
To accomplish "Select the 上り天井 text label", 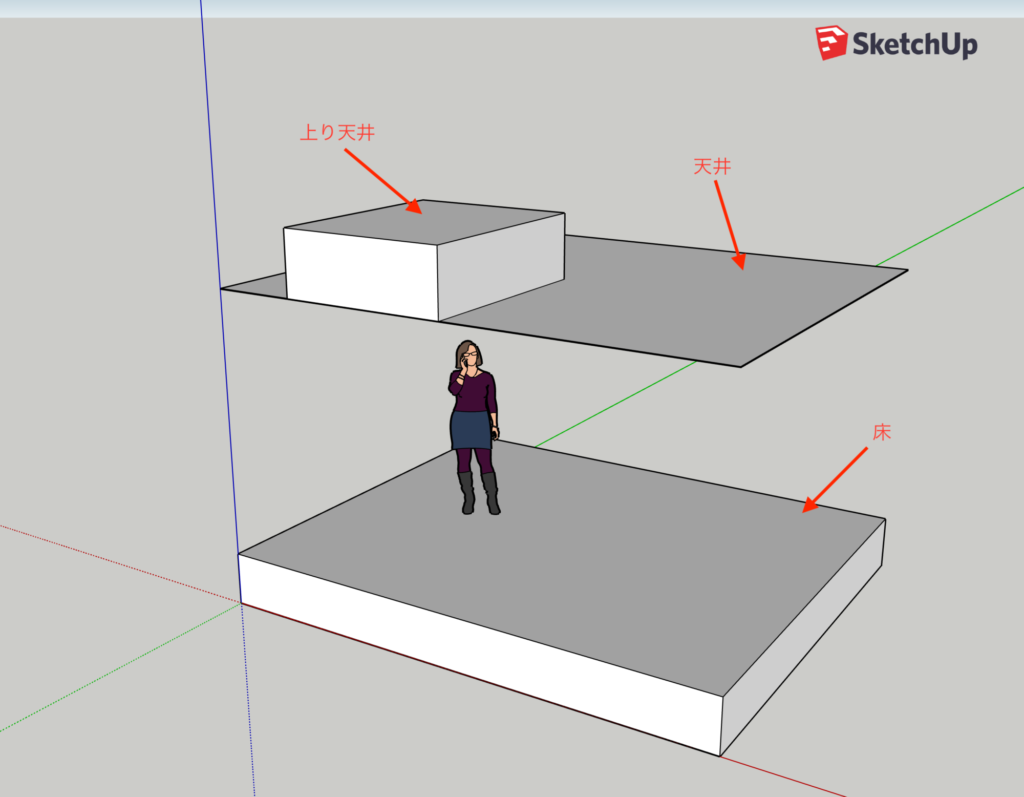I will [x=337, y=132].
